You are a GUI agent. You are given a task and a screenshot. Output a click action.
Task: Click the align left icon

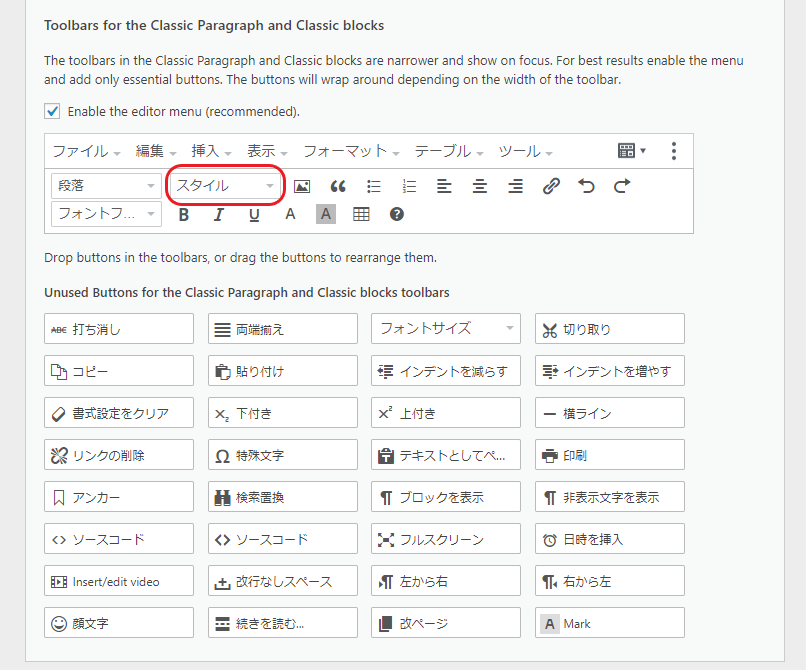pyautogui.click(x=444, y=186)
